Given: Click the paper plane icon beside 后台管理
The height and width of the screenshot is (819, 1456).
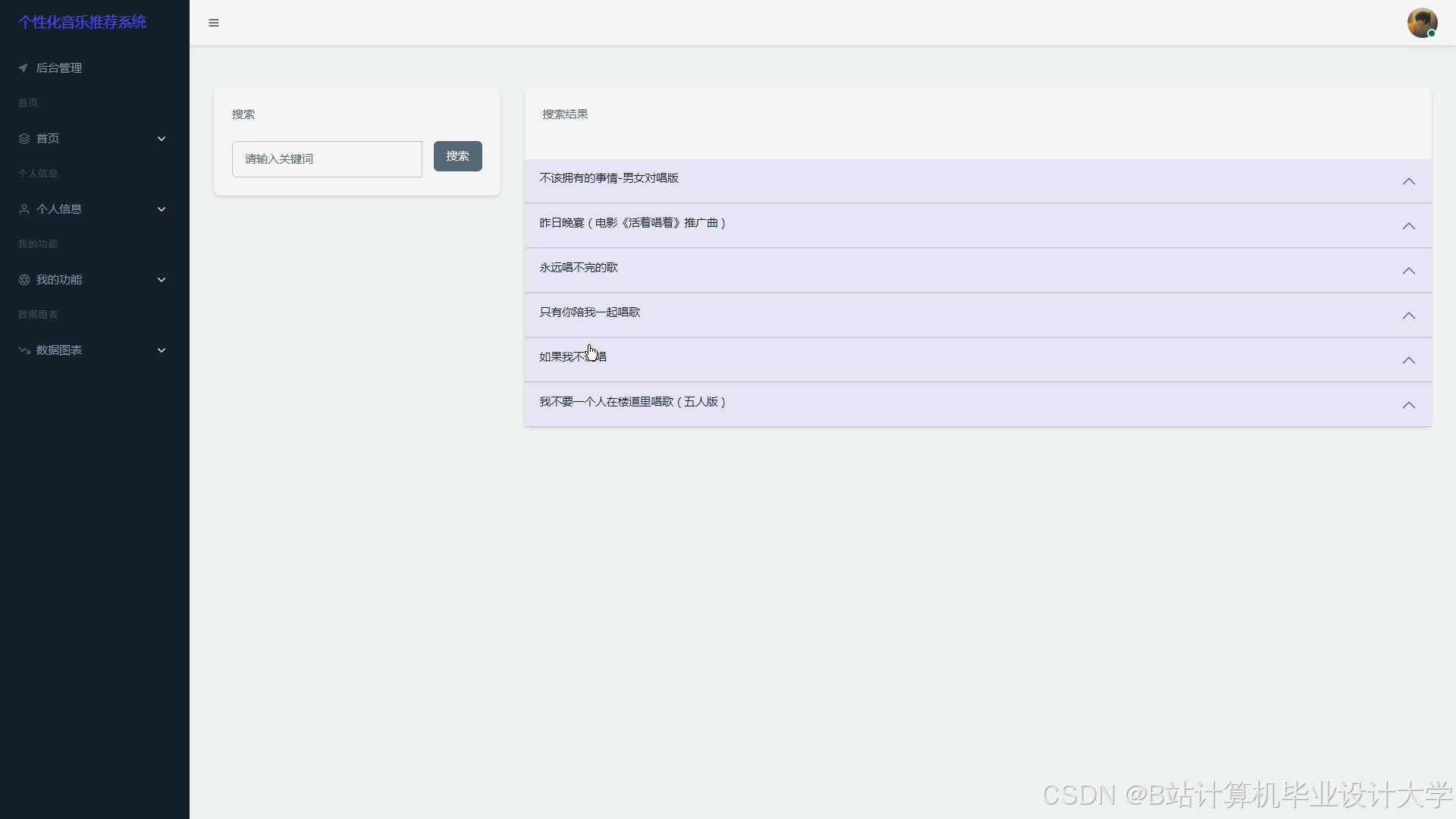Looking at the screenshot, I should point(24,68).
